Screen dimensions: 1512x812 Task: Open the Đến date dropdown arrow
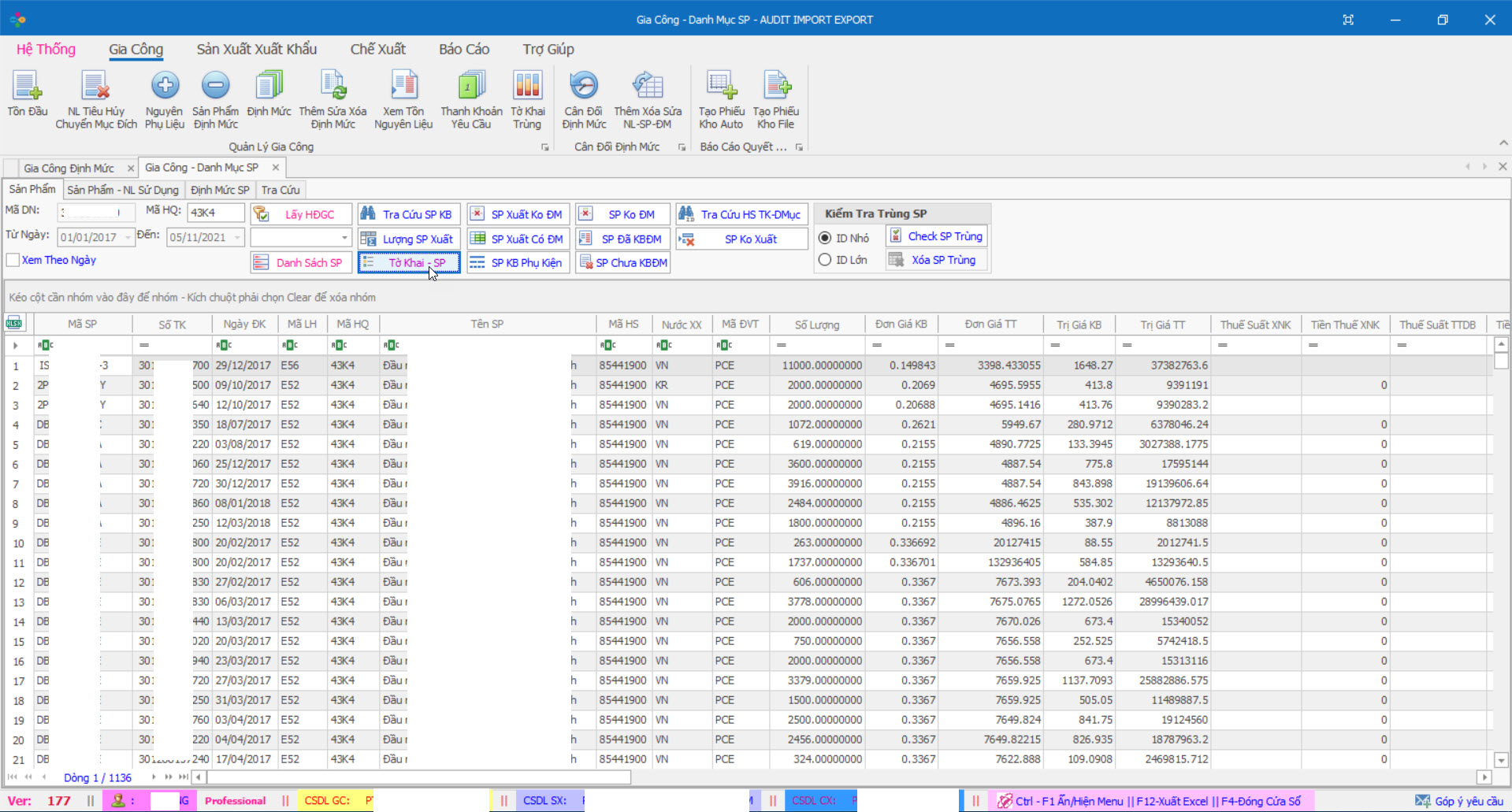click(236, 238)
